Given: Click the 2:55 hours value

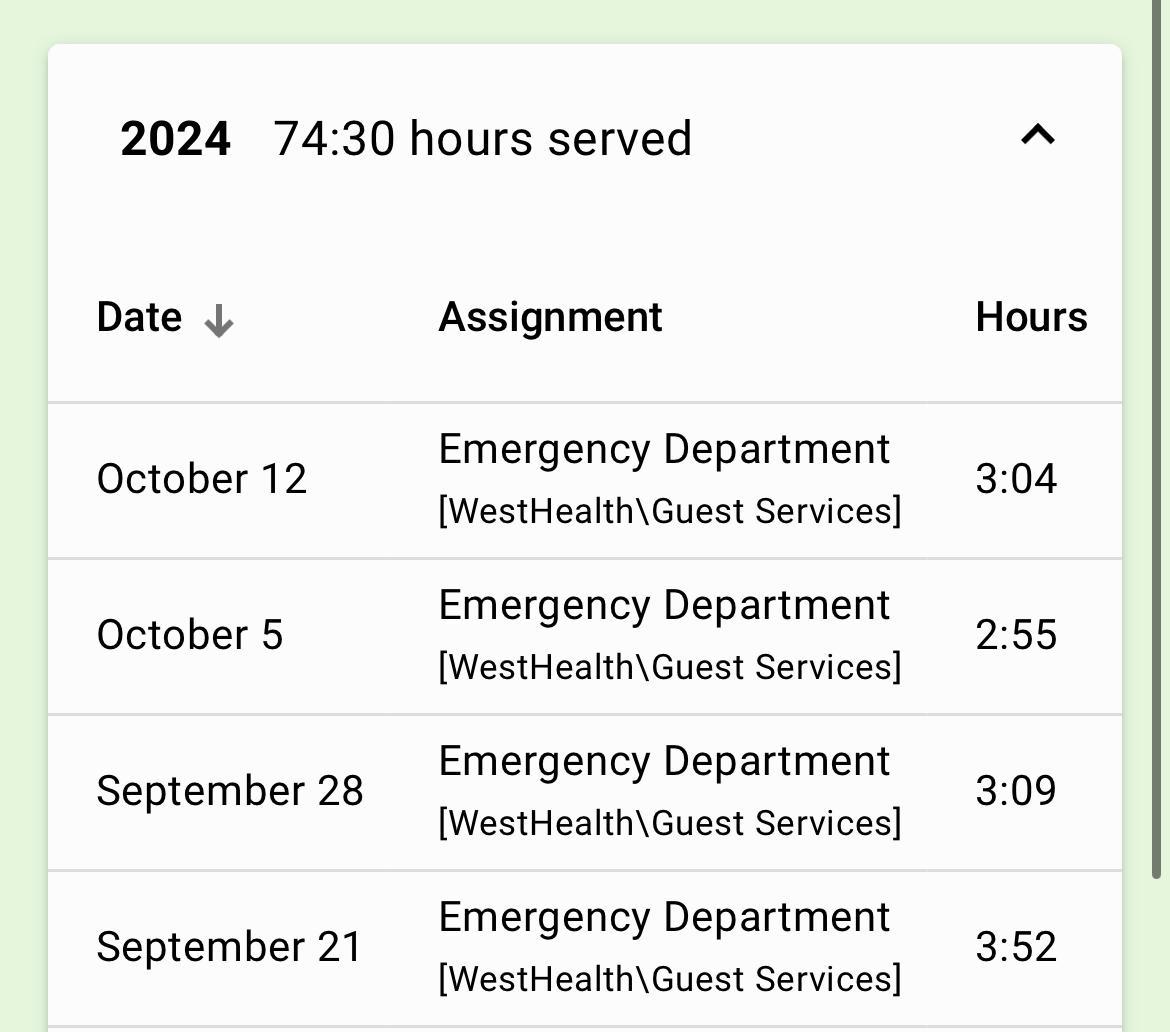Looking at the screenshot, I should tap(1016, 635).
